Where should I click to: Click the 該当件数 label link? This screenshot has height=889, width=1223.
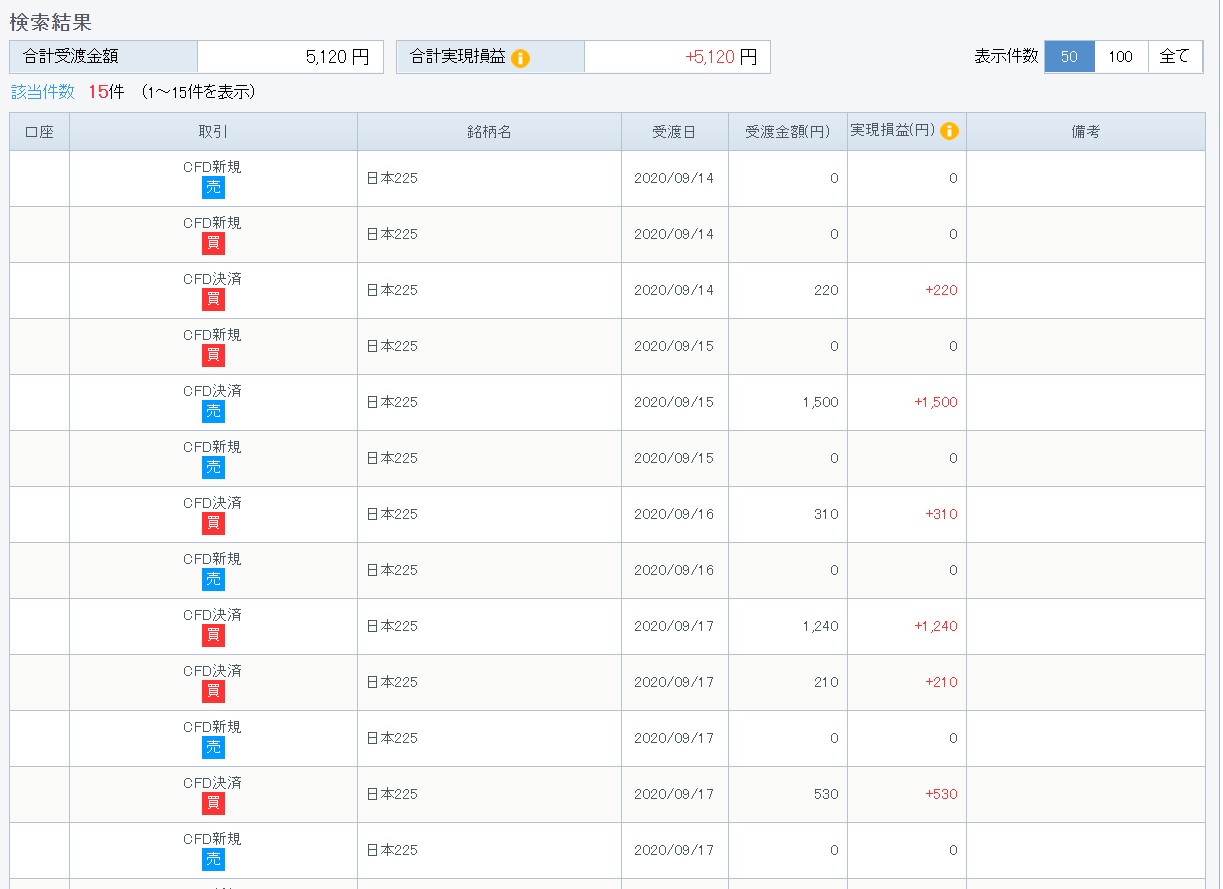pyautogui.click(x=43, y=92)
